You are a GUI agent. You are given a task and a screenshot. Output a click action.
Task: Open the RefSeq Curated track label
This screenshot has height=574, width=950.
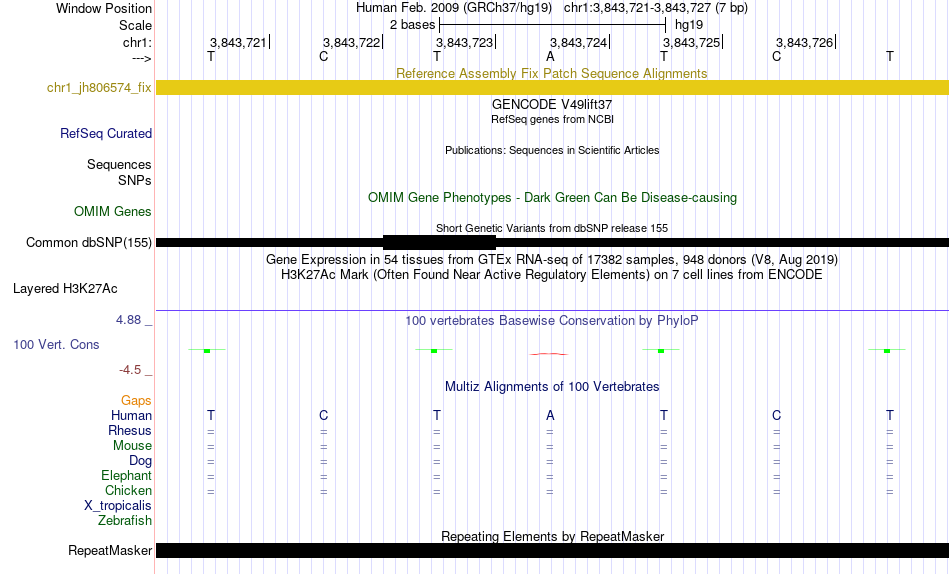click(x=106, y=133)
